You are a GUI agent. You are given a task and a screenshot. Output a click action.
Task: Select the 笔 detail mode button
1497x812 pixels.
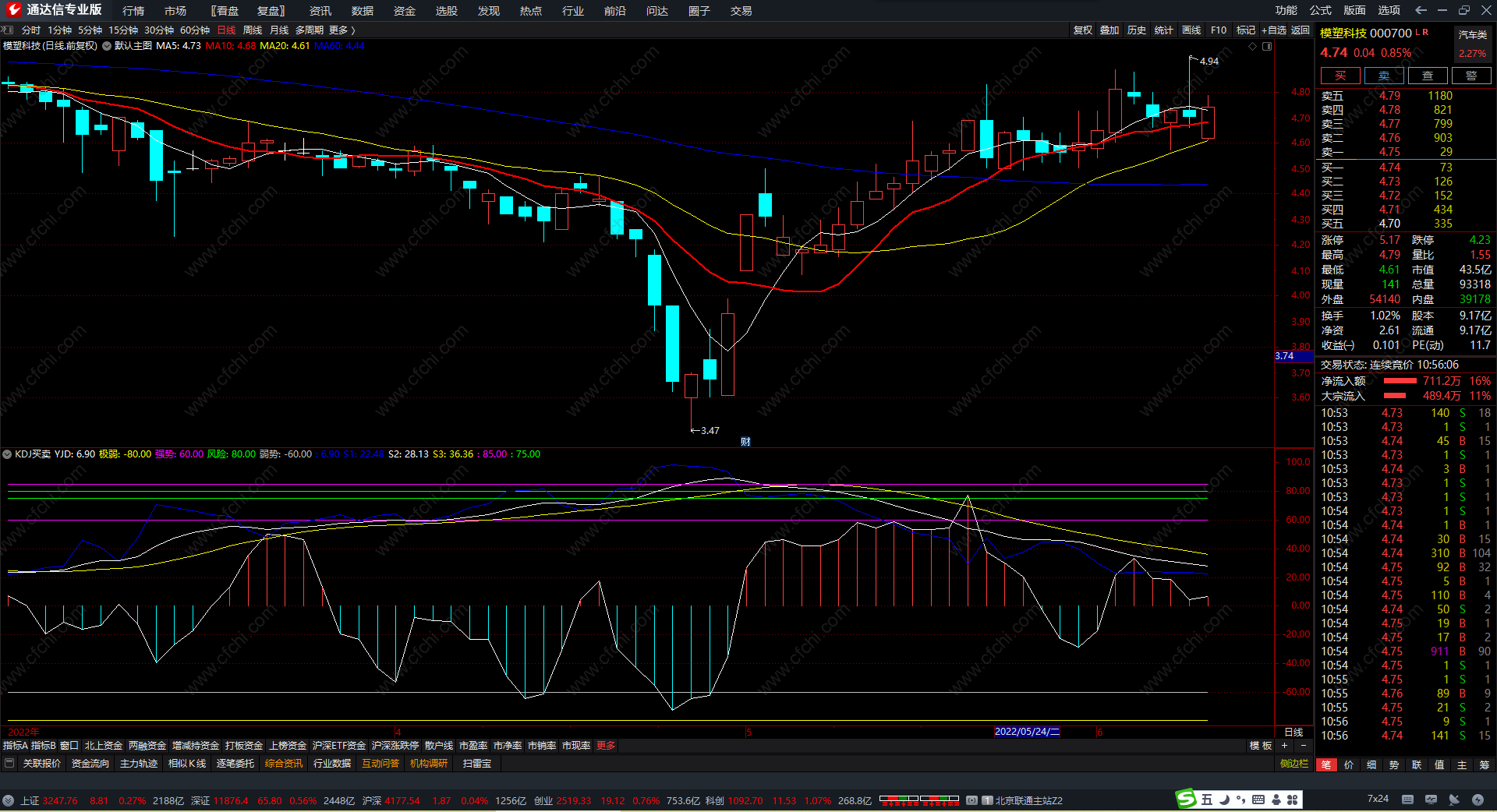click(x=1326, y=765)
